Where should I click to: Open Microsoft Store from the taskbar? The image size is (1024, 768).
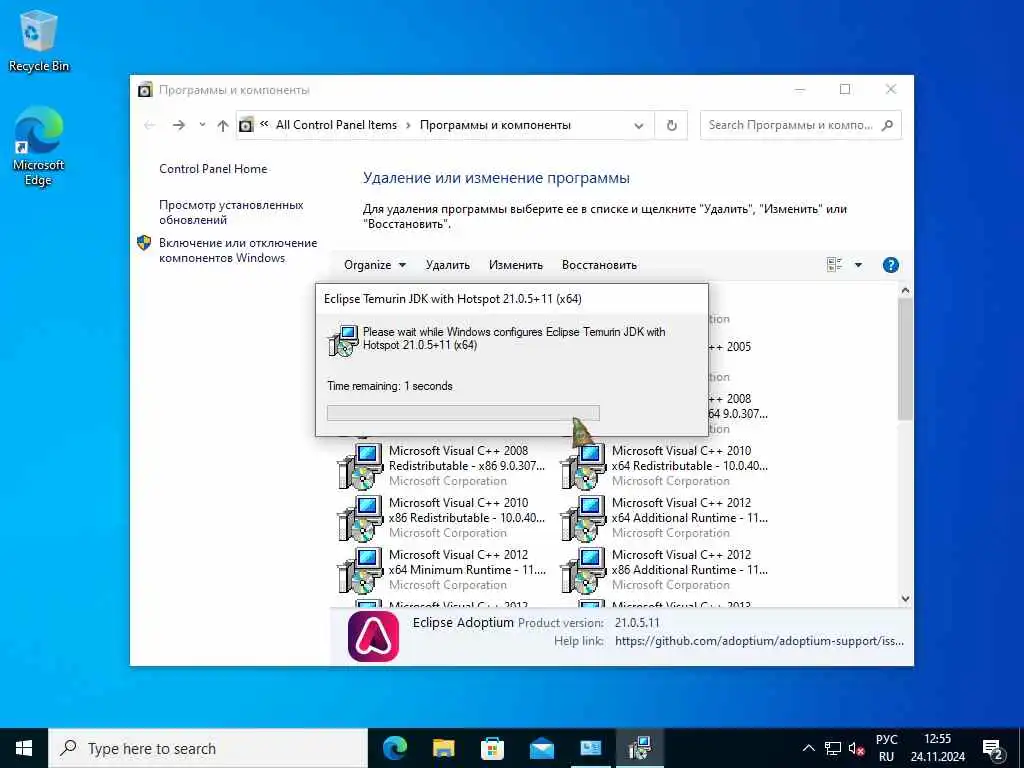point(492,748)
